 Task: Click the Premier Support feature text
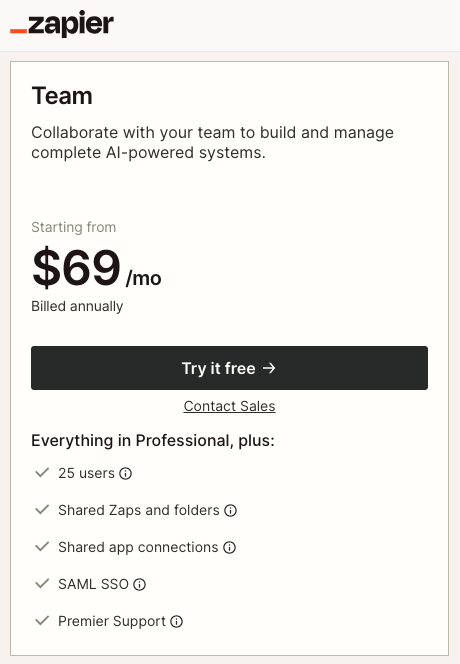[x=112, y=621]
